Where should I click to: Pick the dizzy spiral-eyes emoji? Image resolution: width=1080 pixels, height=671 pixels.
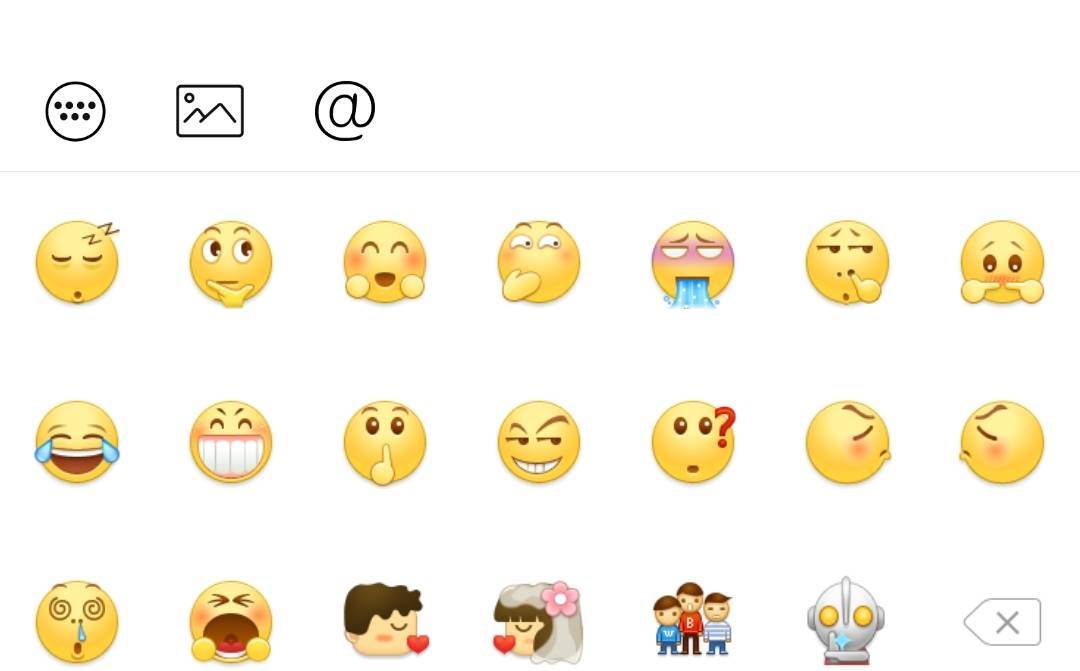tap(77, 622)
